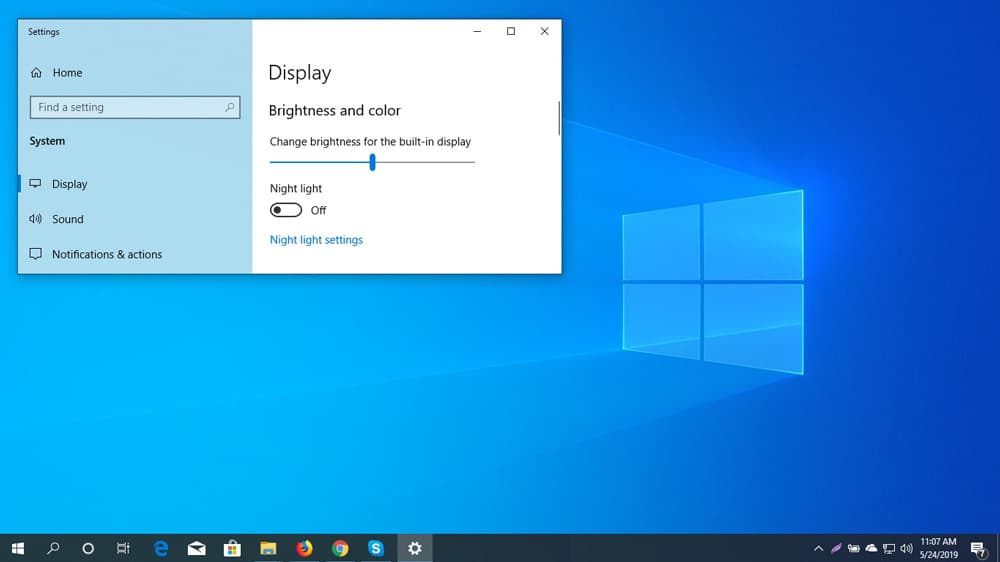Viewport: 1000px width, 562px height.
Task: Turn on the Night light toggle
Action: point(286,210)
